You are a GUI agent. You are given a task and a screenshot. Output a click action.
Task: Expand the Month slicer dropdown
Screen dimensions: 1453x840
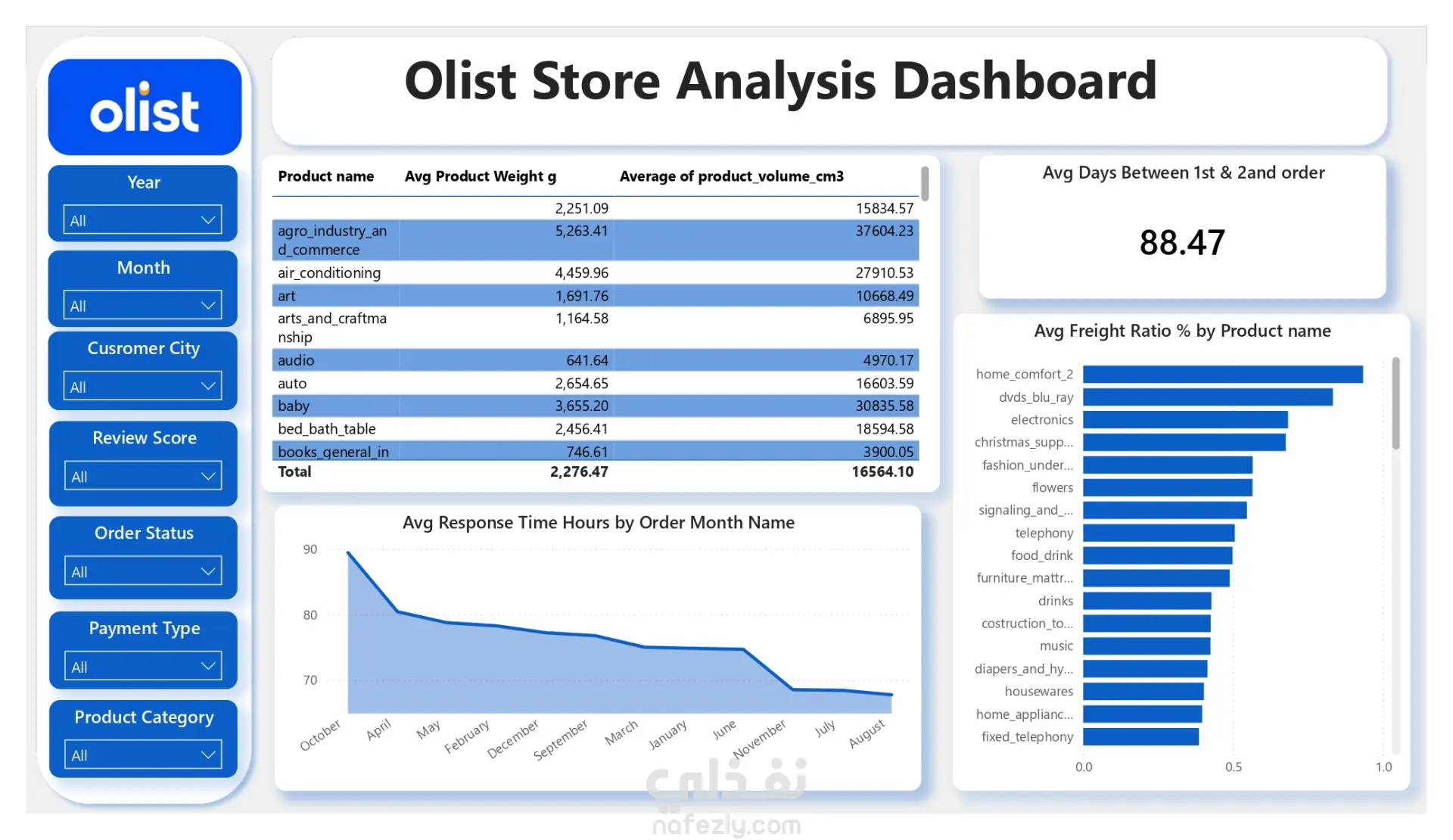tap(142, 306)
